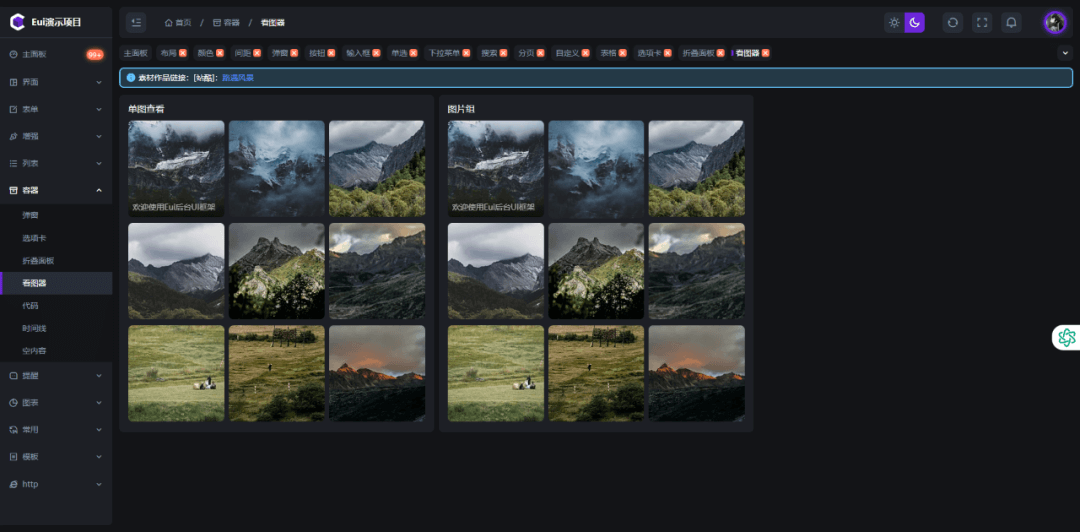Open the first snowy mountain image under 单图查看
Image resolution: width=1080 pixels, height=532 pixels.
coord(176,169)
